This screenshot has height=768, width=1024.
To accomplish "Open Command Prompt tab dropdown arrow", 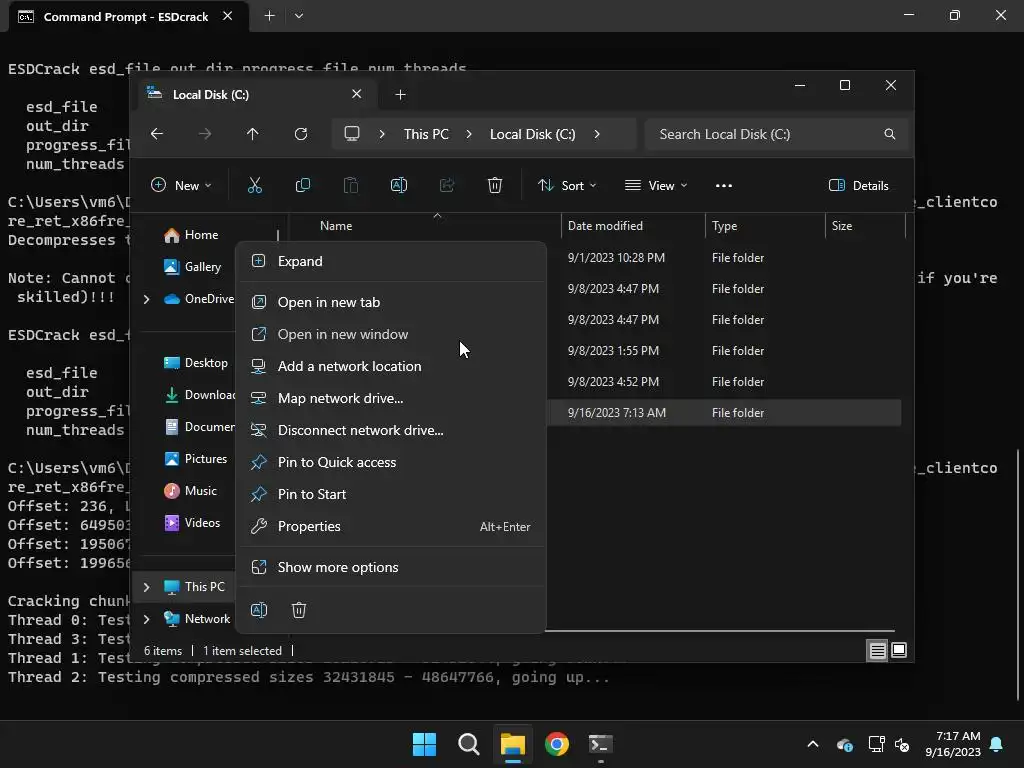I will click(299, 16).
